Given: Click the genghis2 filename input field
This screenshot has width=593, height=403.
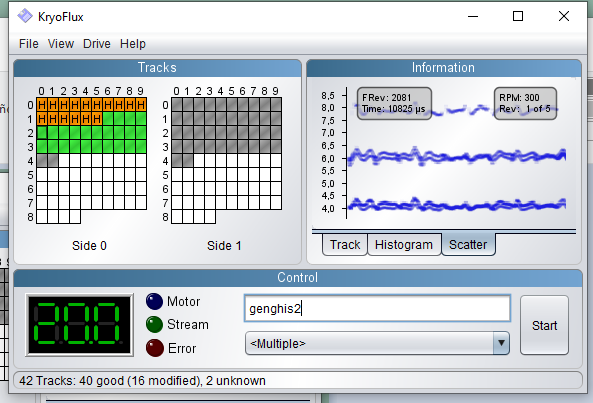Looking at the screenshot, I should click(377, 308).
